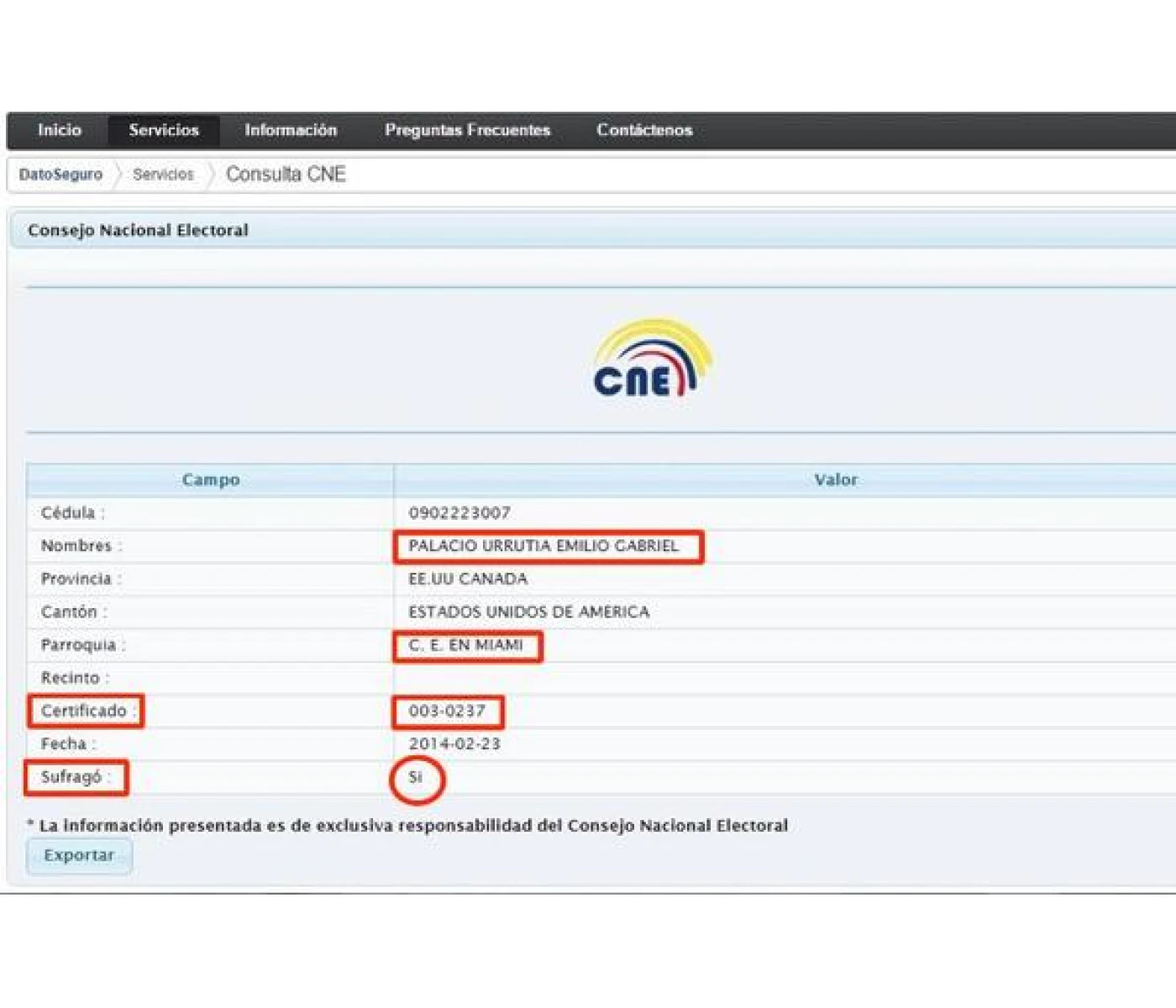The image size is (1176, 1008).
Task: Select certificate number 003-0237
Action: click(447, 711)
